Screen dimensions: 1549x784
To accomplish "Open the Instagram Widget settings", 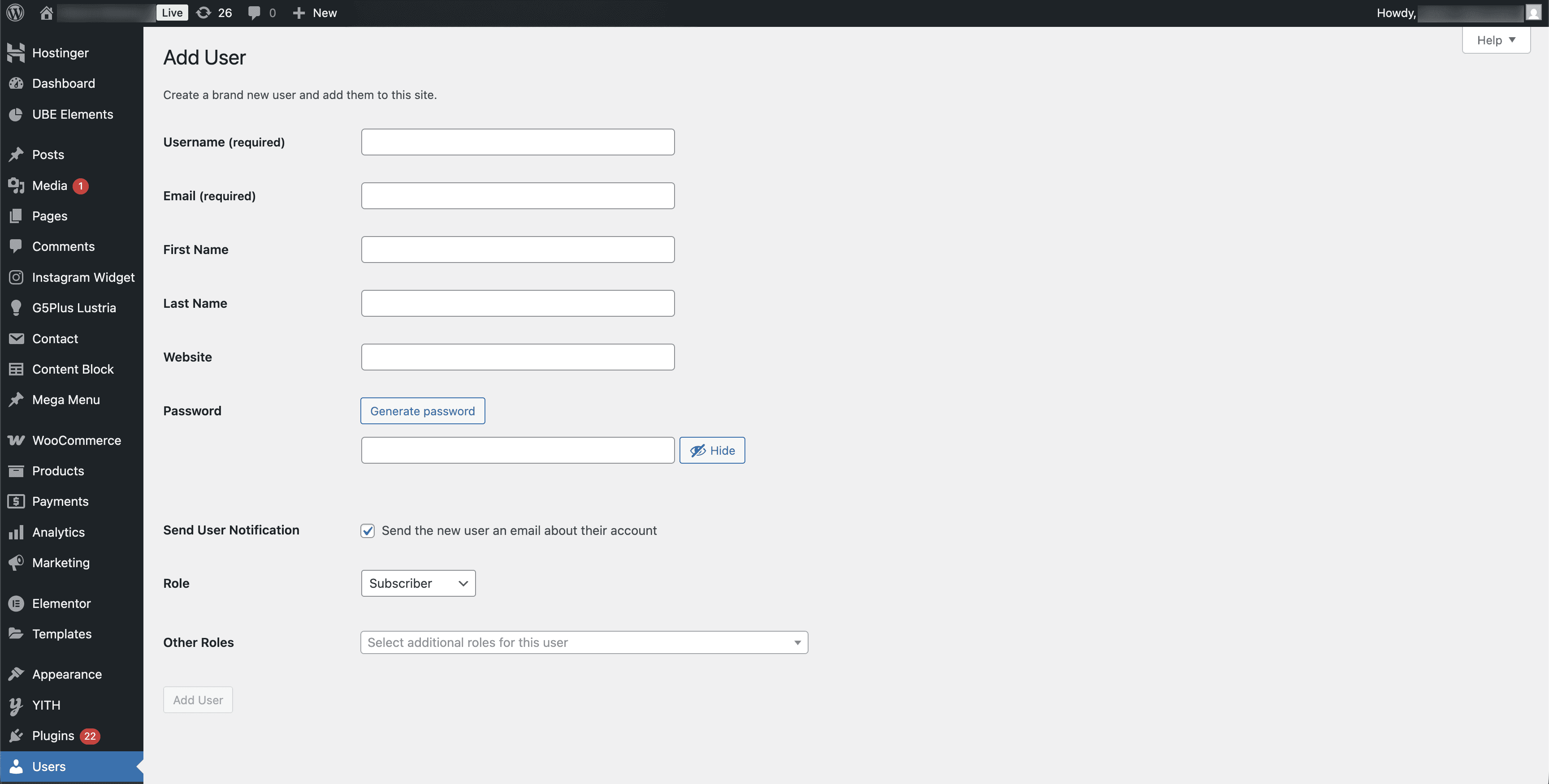I will point(83,277).
